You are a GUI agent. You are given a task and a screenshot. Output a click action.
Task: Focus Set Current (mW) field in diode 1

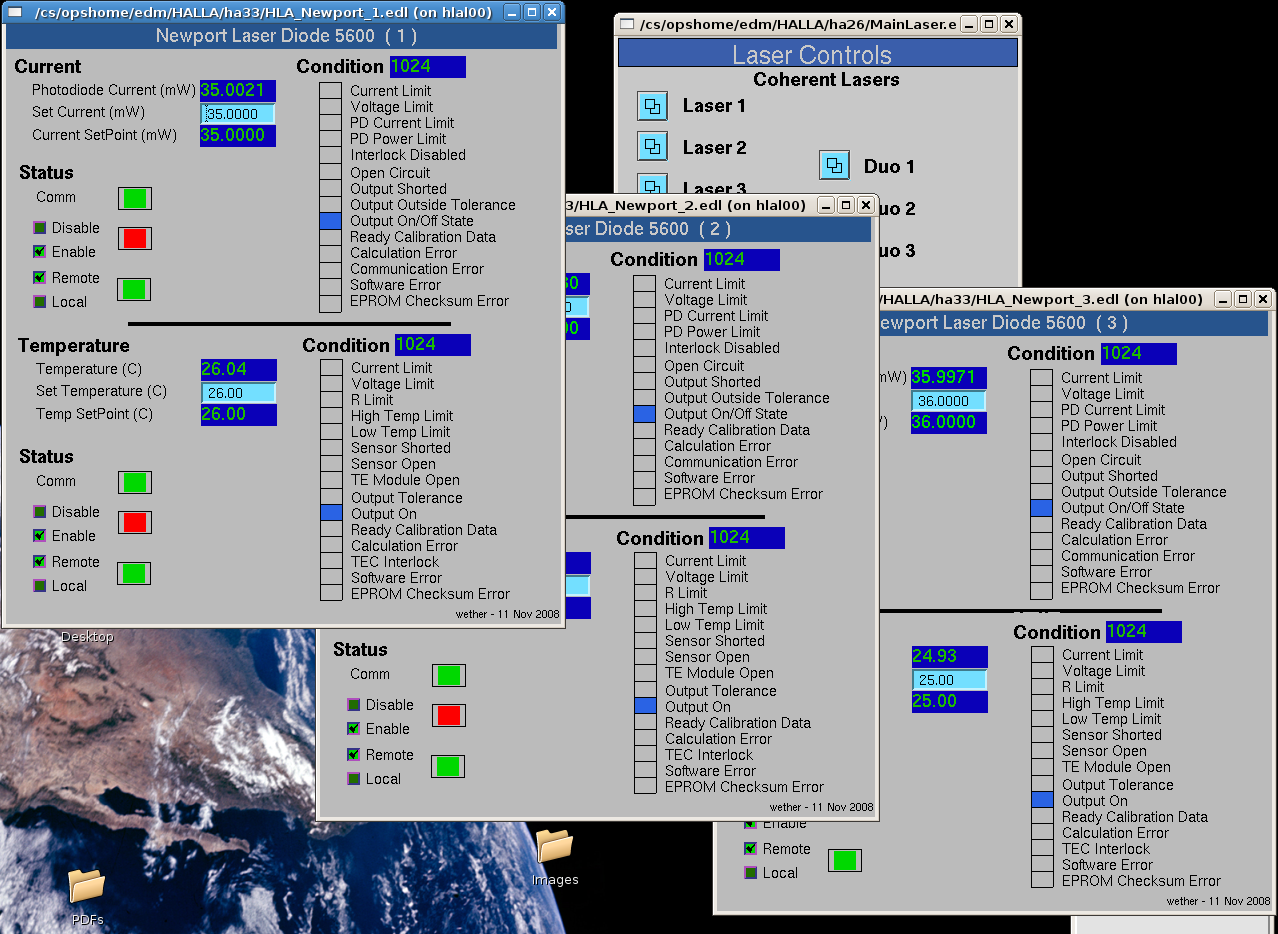[238, 114]
